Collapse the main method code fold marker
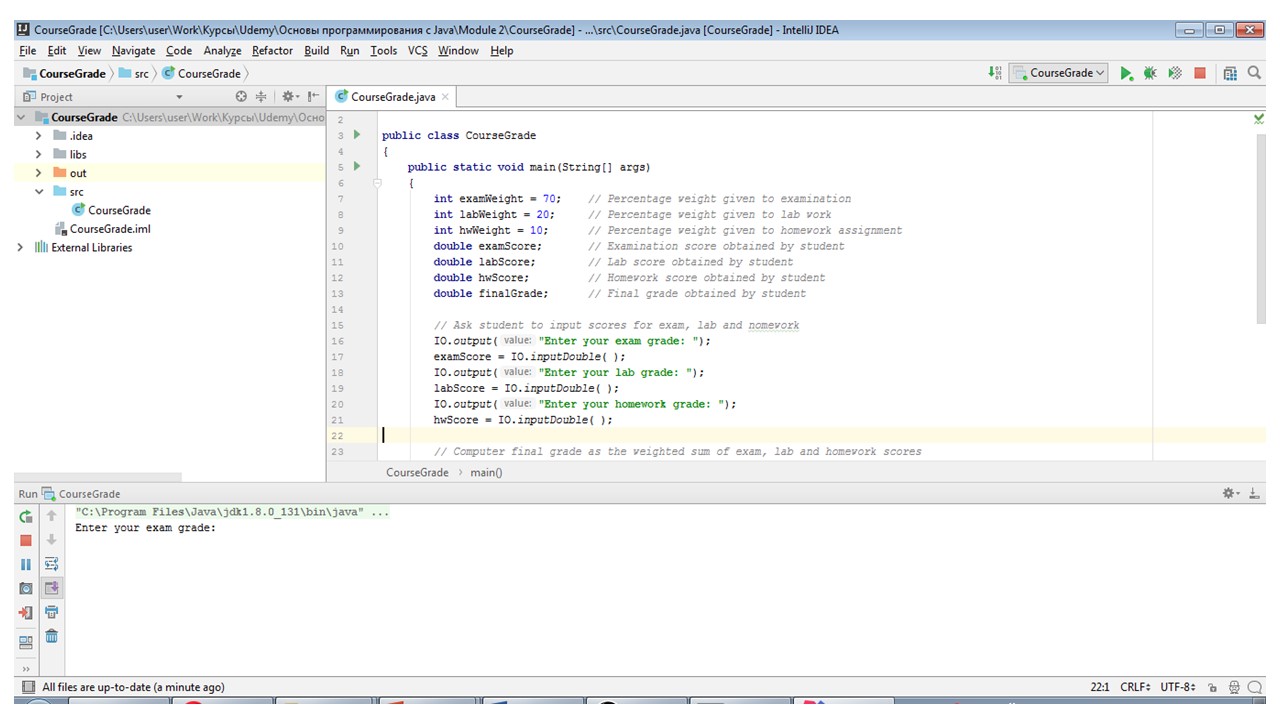This screenshot has height=720, width=1280. point(377,183)
